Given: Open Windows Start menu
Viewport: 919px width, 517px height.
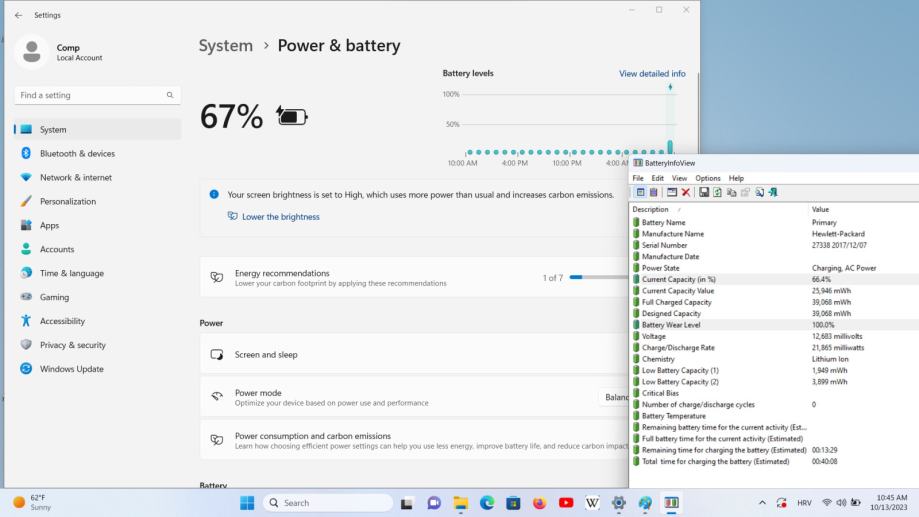Looking at the screenshot, I should pyautogui.click(x=247, y=503).
